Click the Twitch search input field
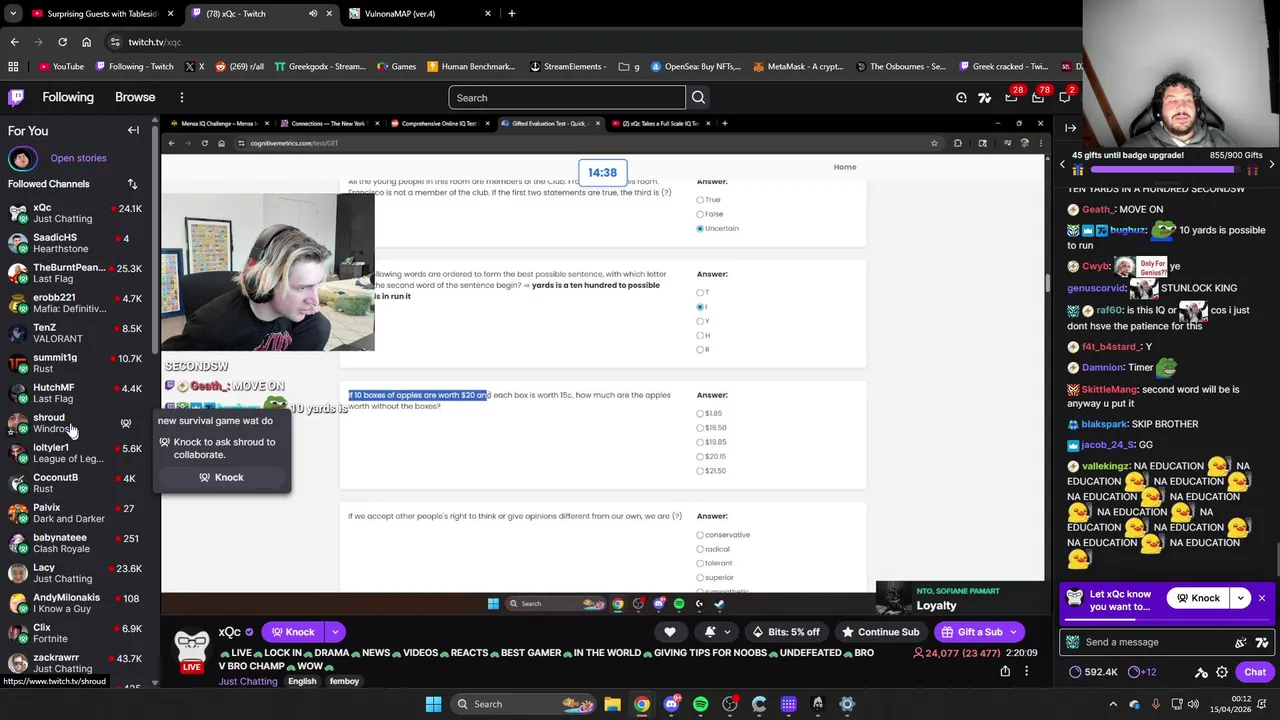This screenshot has height=720, width=1280. point(567,98)
